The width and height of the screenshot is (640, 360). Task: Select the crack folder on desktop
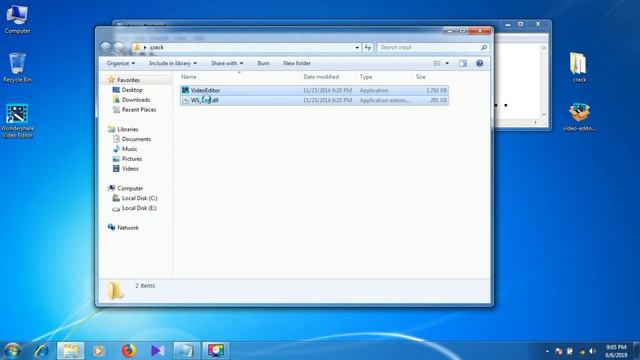coord(579,68)
